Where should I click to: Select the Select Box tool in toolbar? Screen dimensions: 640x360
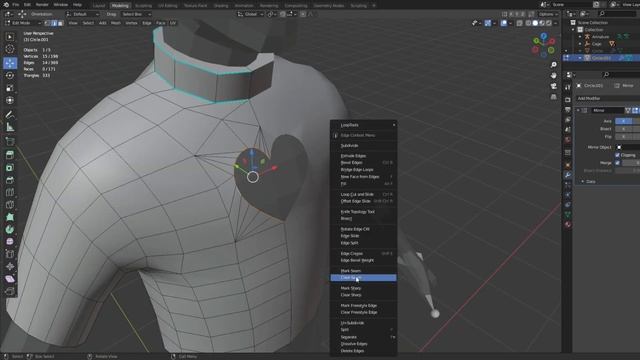(10, 37)
